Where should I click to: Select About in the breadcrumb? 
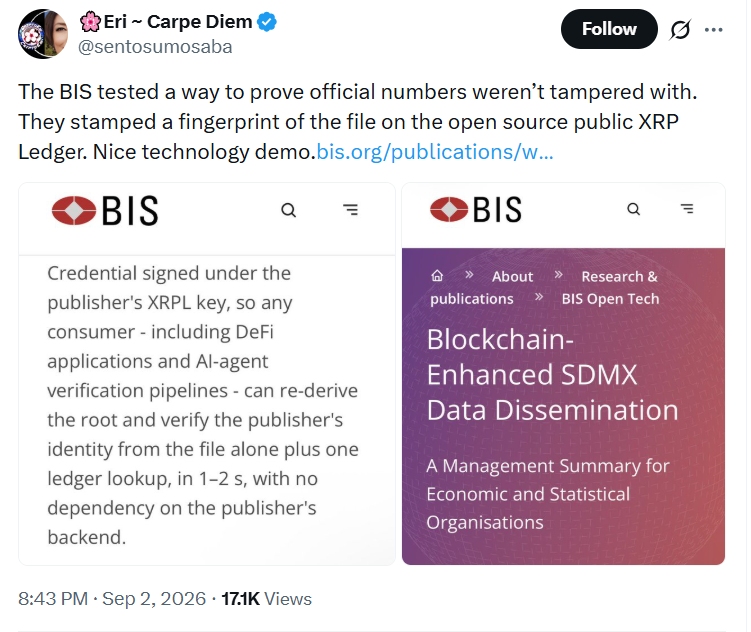pos(512,276)
